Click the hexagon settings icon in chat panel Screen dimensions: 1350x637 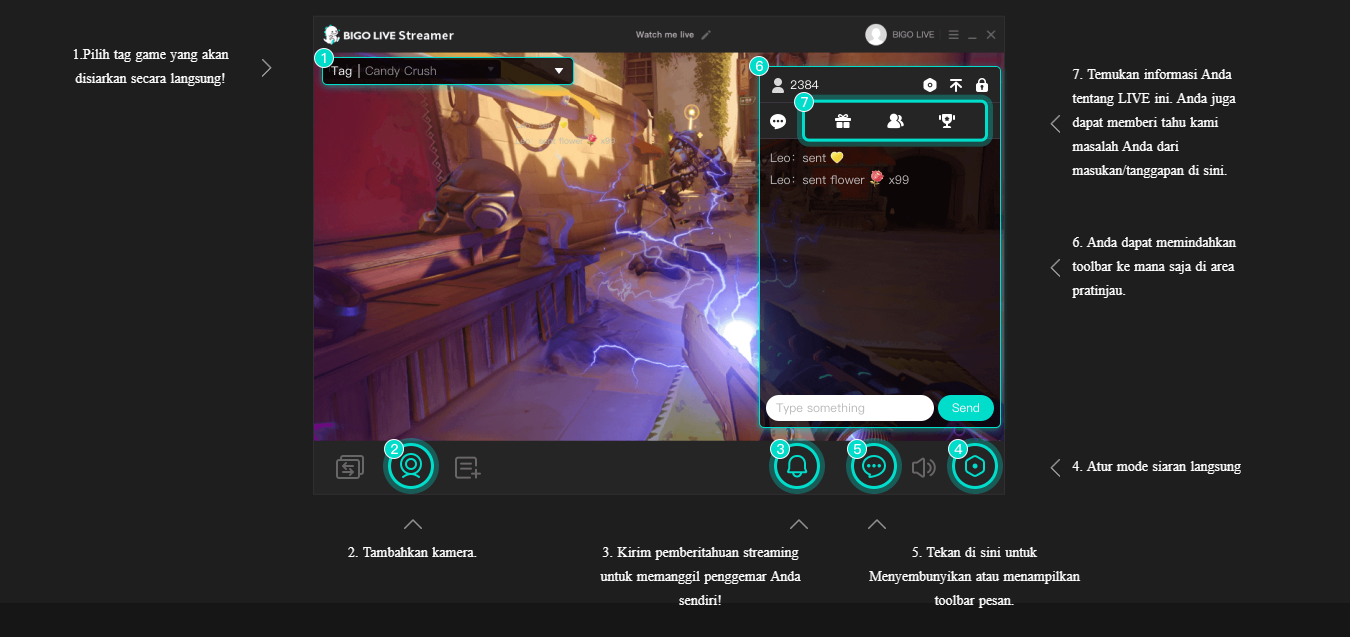930,85
